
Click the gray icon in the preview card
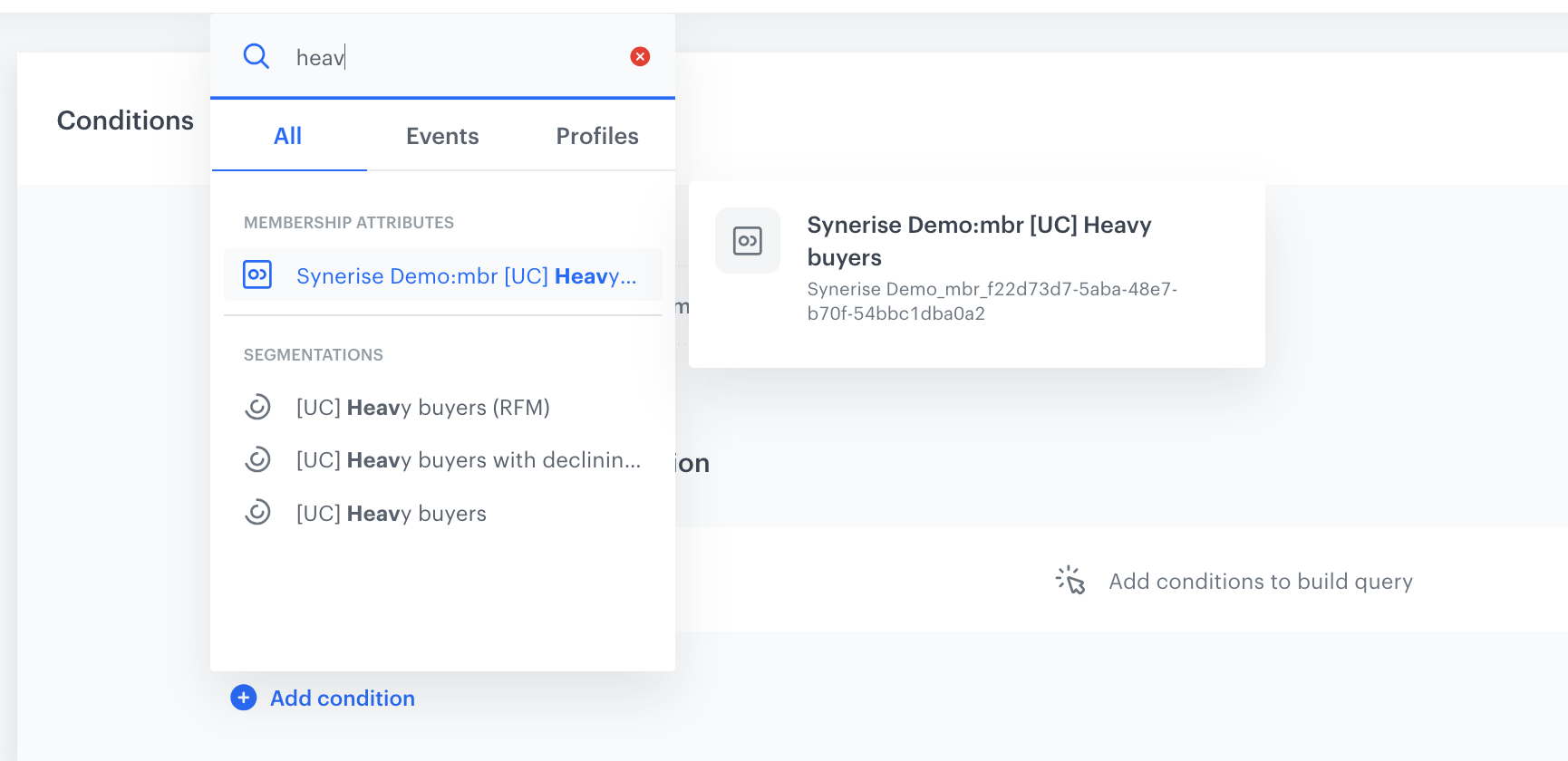tap(747, 241)
